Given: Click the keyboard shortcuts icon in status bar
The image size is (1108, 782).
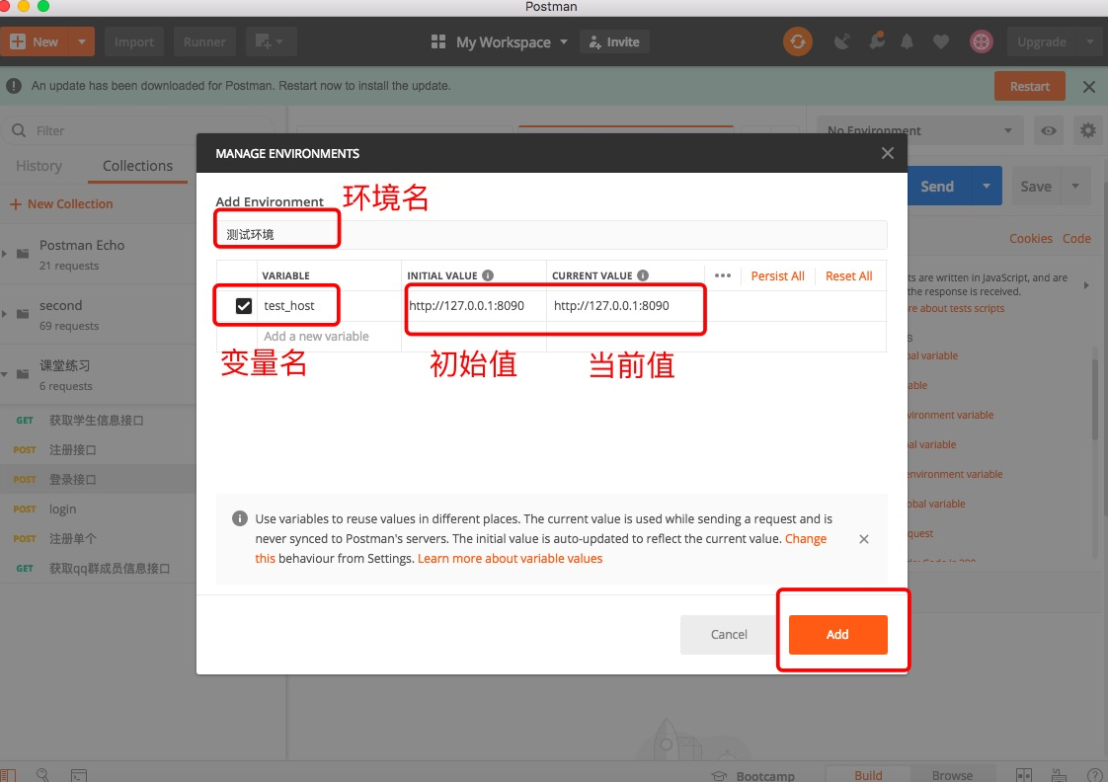Looking at the screenshot, I should pos(1059,776).
